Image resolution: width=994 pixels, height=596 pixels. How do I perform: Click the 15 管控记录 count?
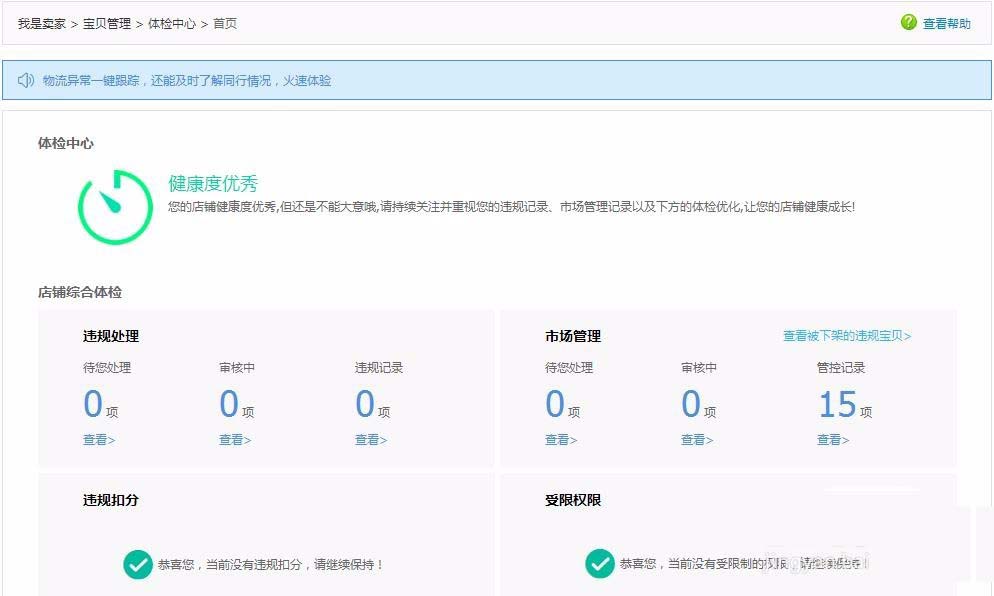click(837, 404)
